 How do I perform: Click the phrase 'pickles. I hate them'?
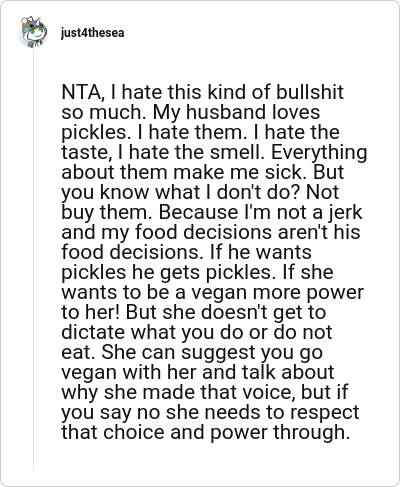click(152, 132)
